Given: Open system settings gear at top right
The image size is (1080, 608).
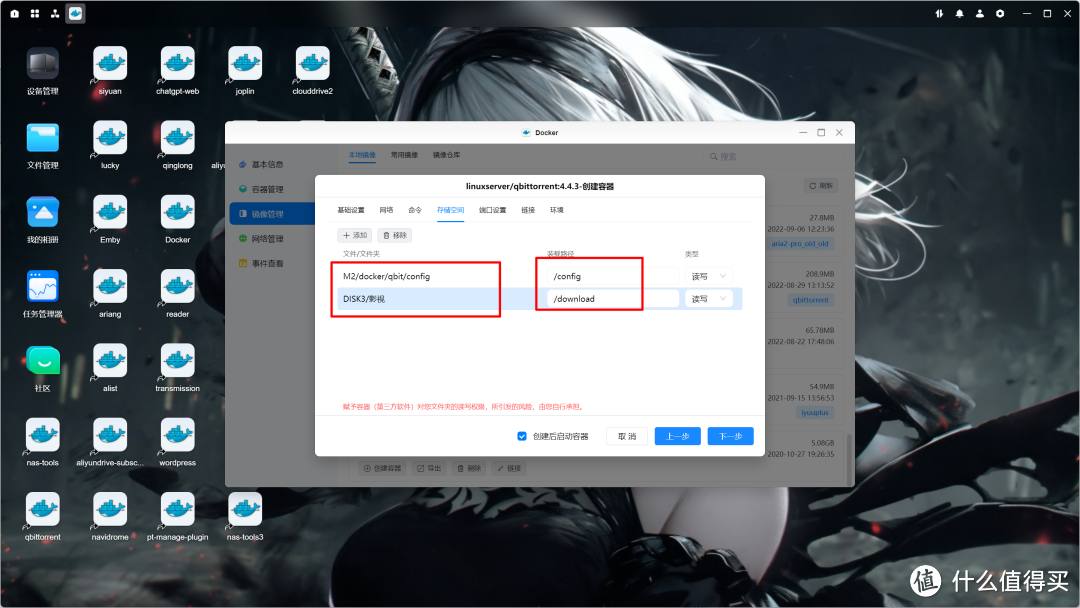Looking at the screenshot, I should click(1000, 13).
